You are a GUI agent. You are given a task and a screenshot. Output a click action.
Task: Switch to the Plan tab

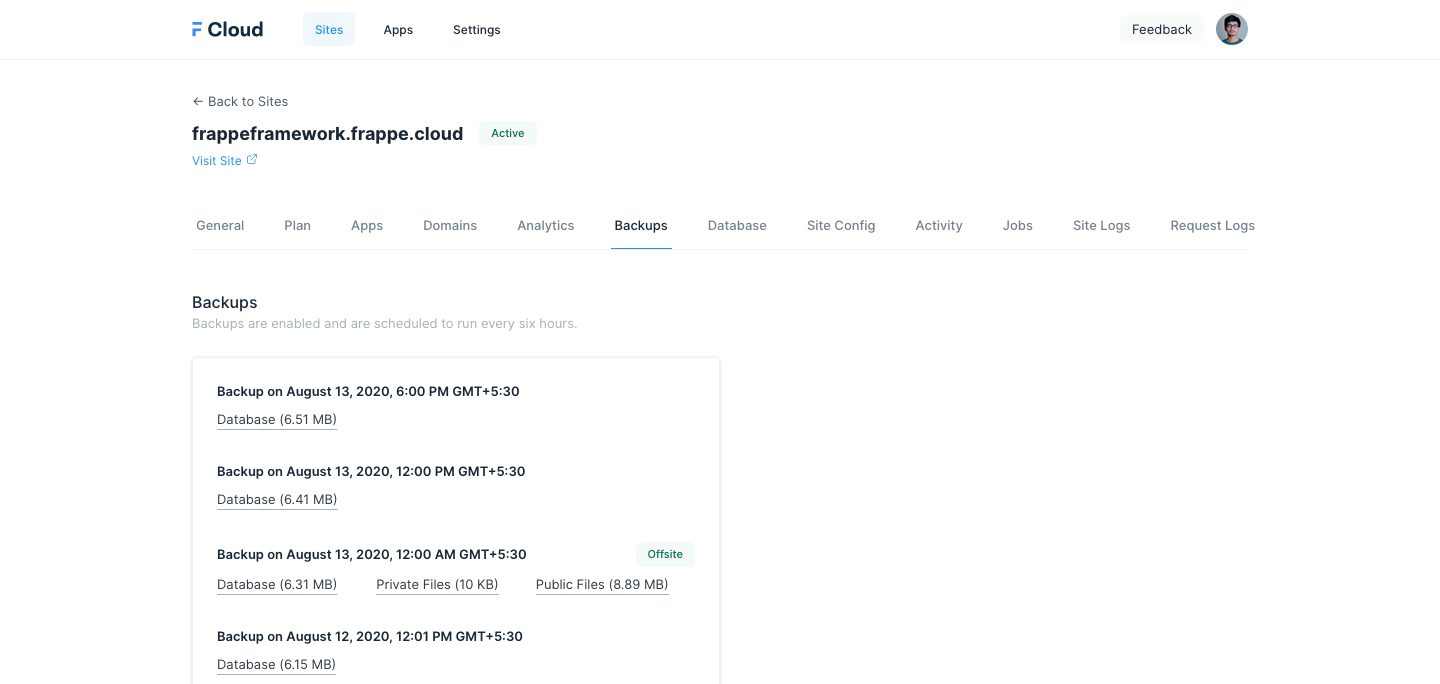click(297, 226)
